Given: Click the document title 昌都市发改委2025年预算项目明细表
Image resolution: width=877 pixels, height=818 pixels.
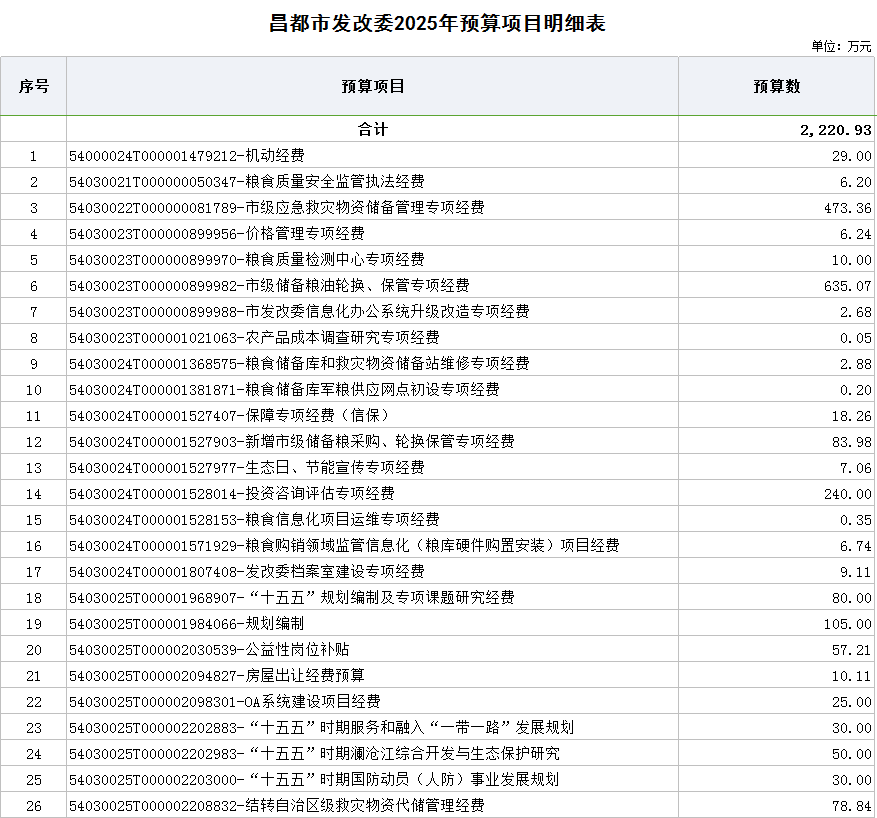Looking at the screenshot, I should pyautogui.click(x=438, y=23).
